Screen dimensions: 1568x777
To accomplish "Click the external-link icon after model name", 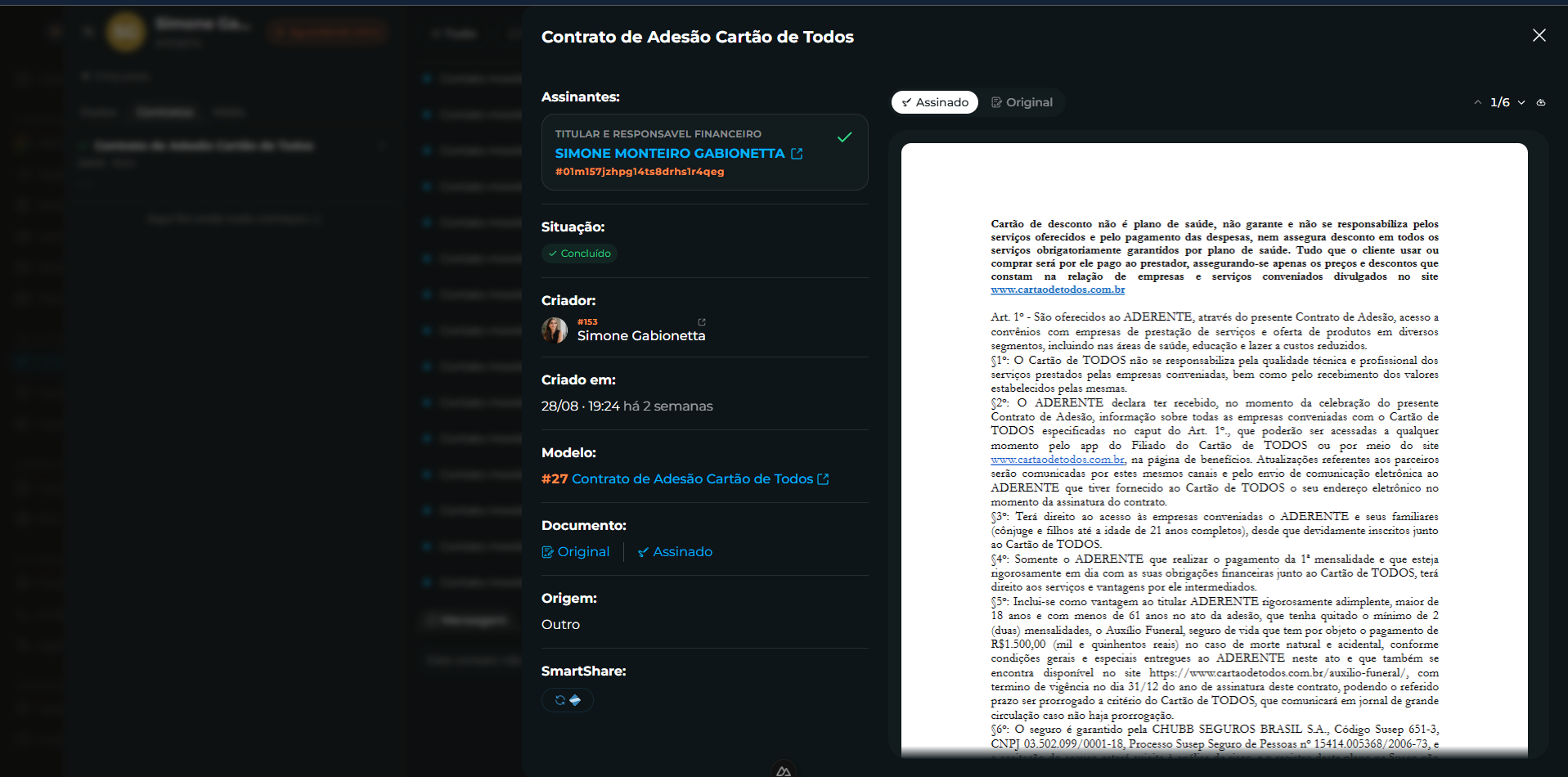I will [824, 479].
